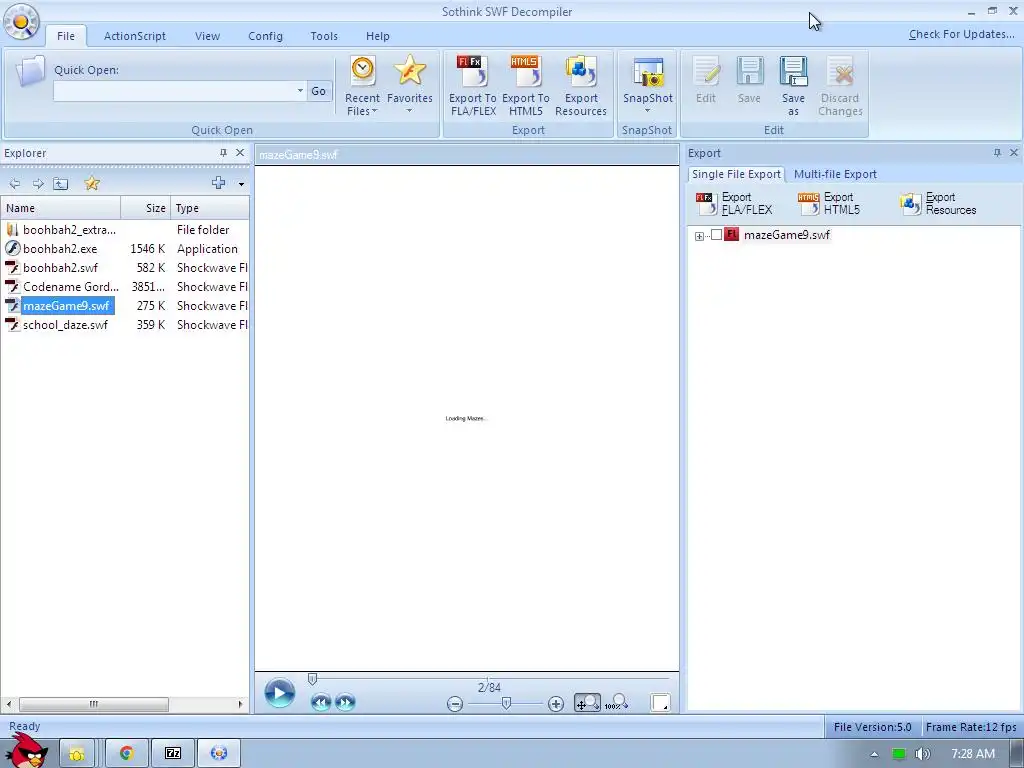Adjust the zoom slider handle
Image resolution: width=1024 pixels, height=768 pixels.
(506, 703)
